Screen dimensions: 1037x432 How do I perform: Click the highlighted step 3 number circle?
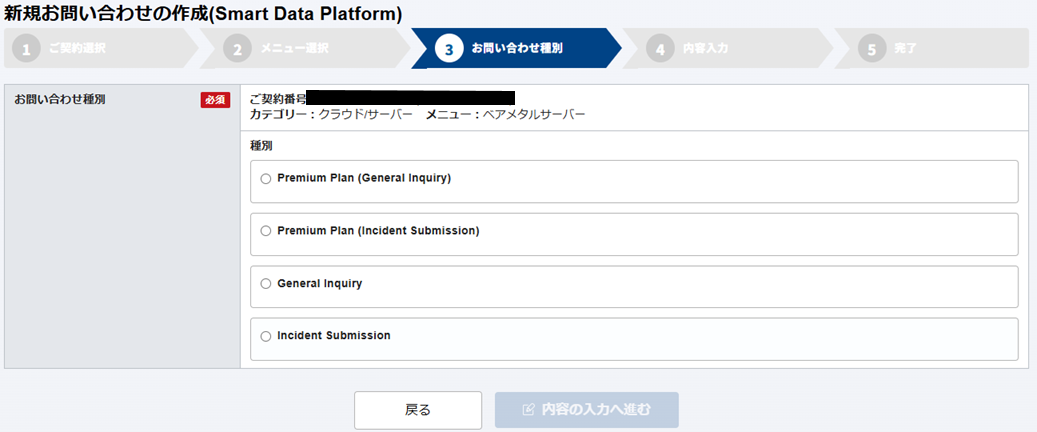[449, 48]
